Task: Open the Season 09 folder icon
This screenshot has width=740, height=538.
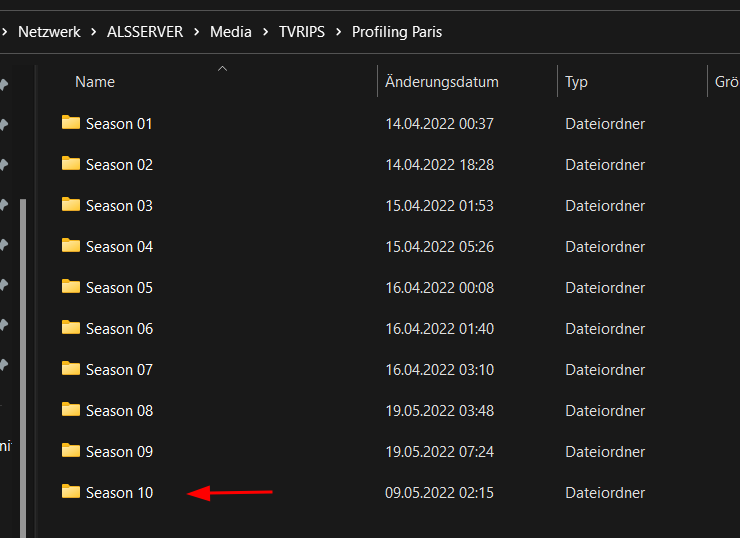Action: click(x=71, y=451)
